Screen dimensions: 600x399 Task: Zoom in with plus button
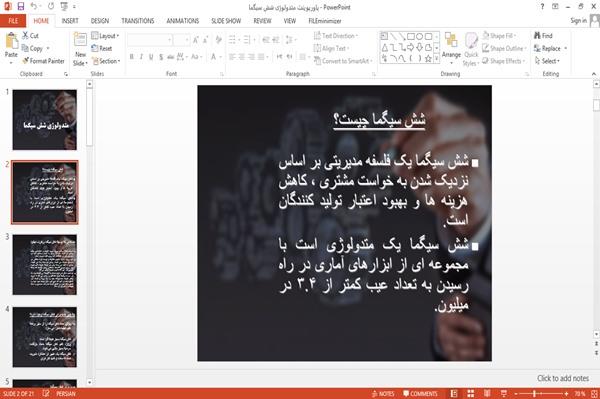pos(566,394)
